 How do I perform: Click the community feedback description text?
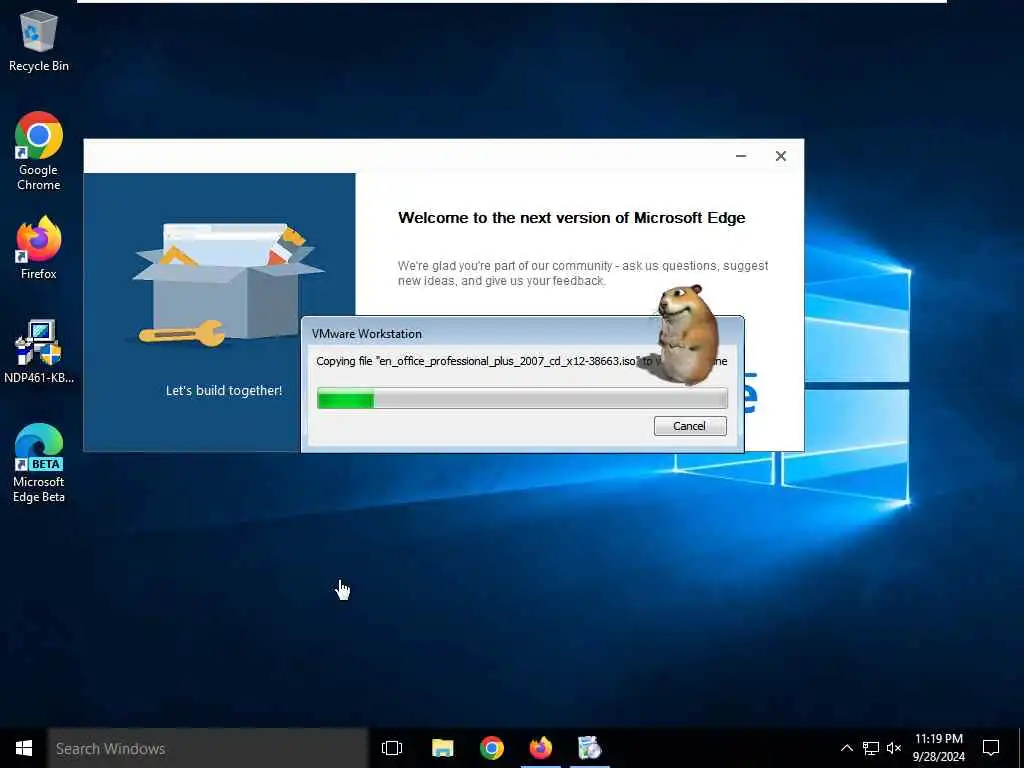pyautogui.click(x=583, y=273)
